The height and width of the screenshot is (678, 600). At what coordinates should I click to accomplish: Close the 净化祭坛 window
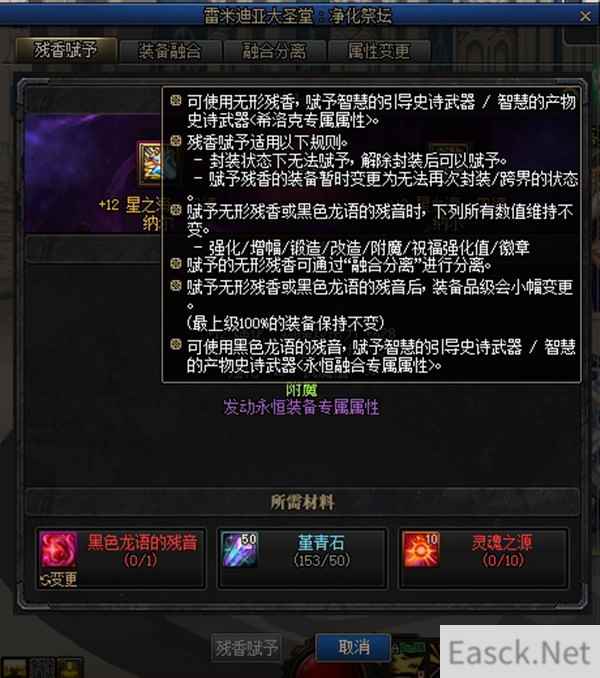585,16
